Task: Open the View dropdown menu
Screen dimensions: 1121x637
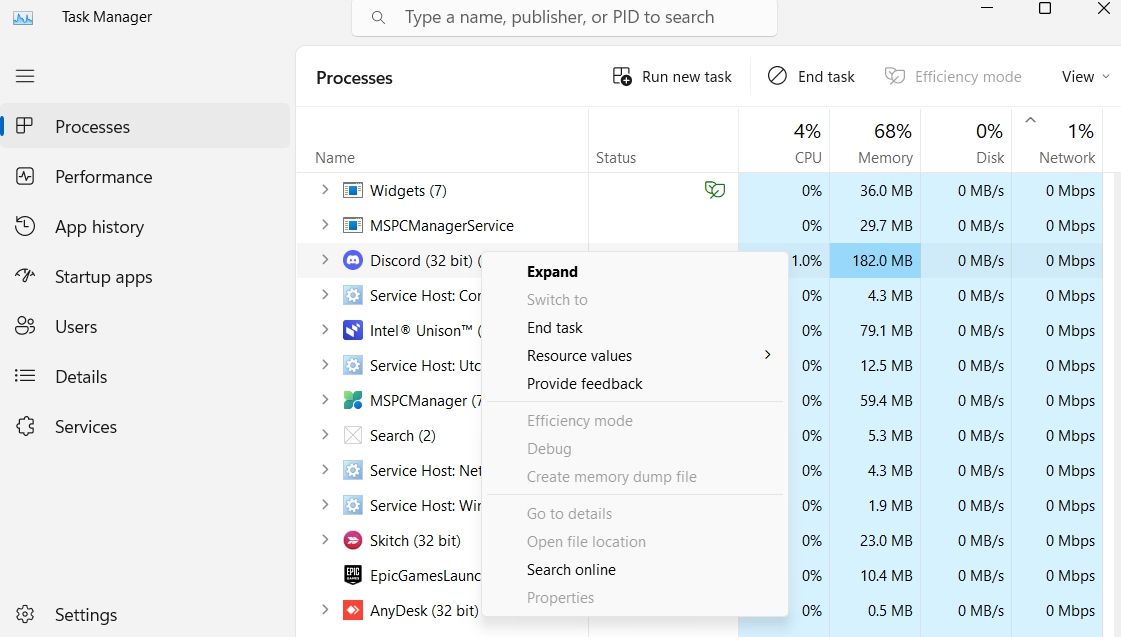Action: pos(1085,76)
